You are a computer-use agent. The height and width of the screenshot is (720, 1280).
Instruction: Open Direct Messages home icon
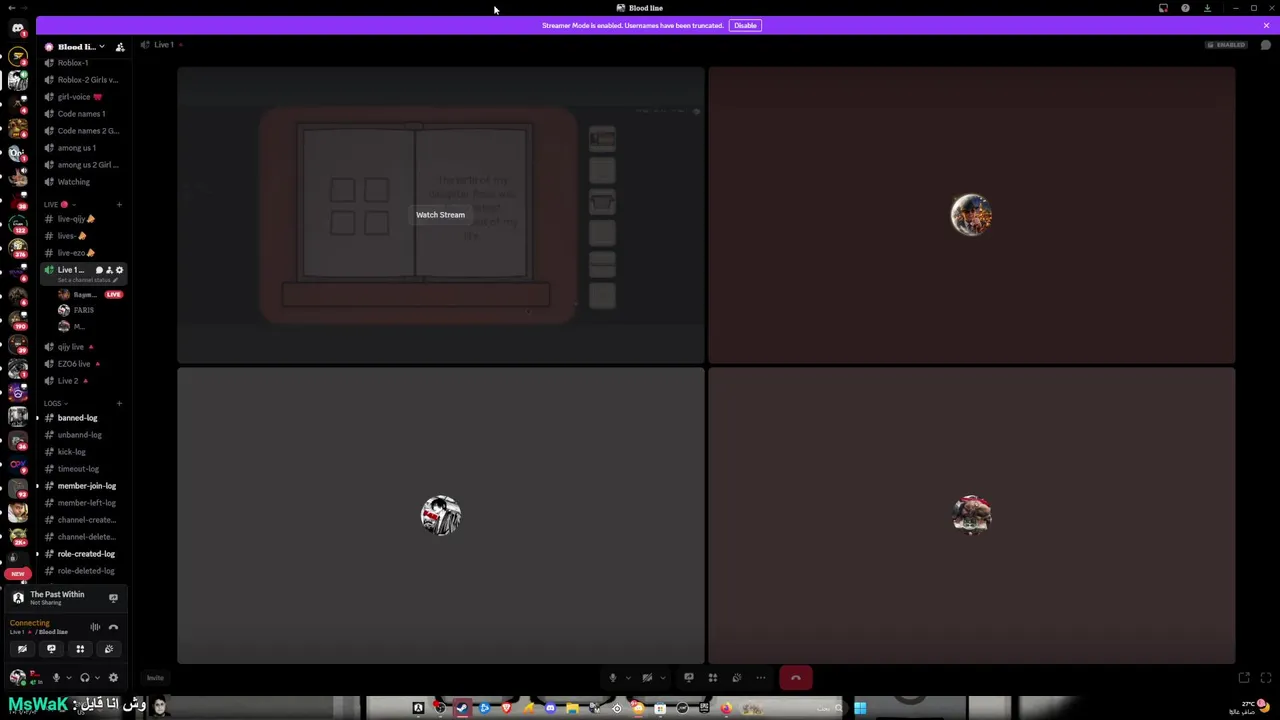pyautogui.click(x=18, y=28)
